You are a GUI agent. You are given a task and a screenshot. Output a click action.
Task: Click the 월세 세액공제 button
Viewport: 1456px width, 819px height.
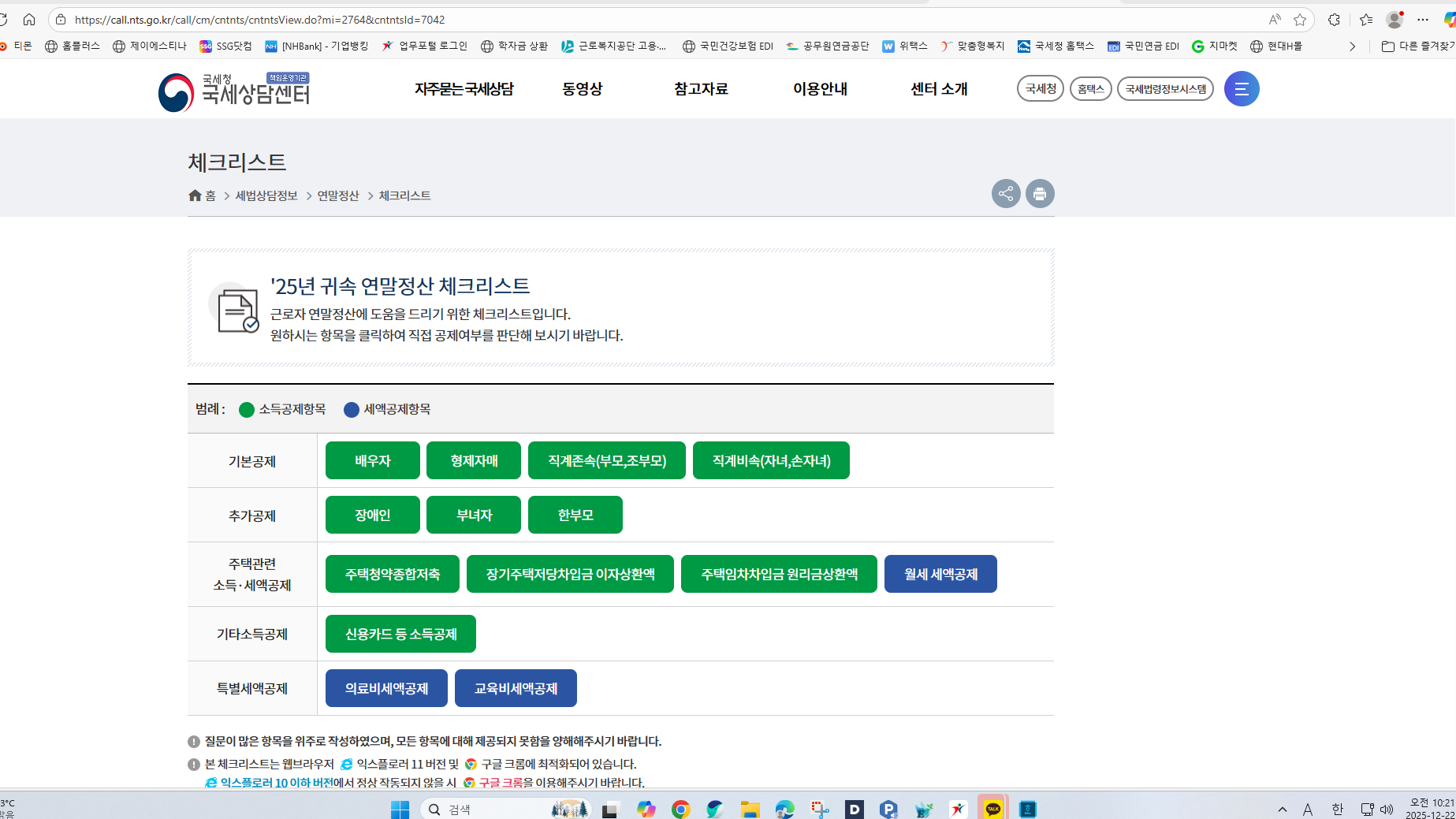[x=940, y=574]
